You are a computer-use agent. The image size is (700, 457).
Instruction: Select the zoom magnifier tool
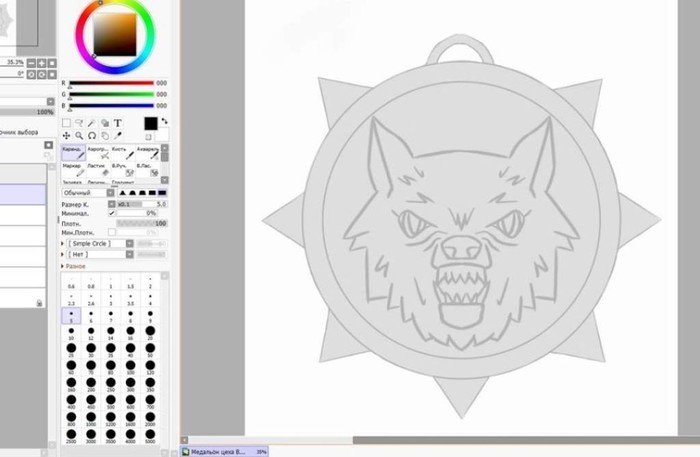[79, 136]
